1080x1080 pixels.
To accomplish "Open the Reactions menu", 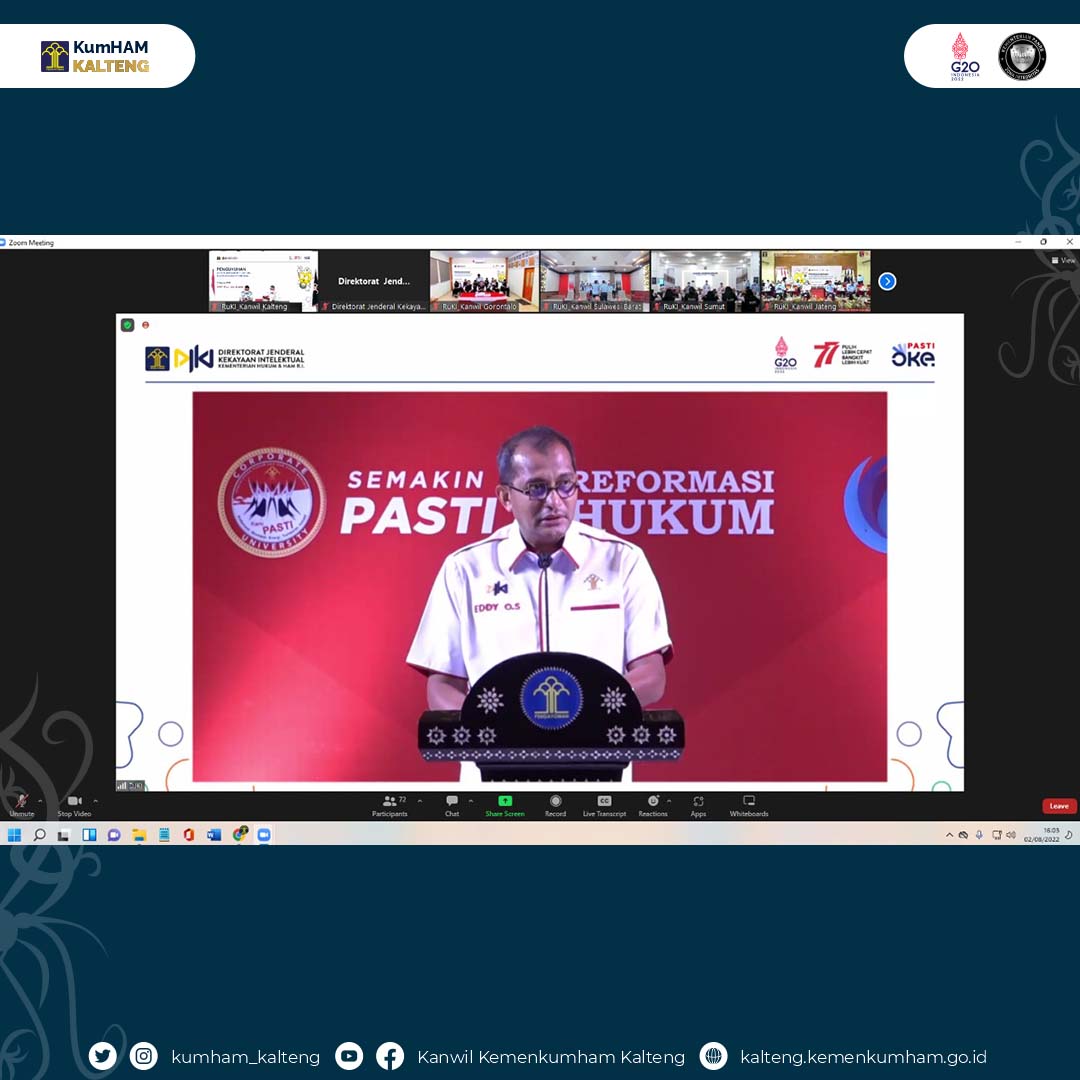I will 653,805.
